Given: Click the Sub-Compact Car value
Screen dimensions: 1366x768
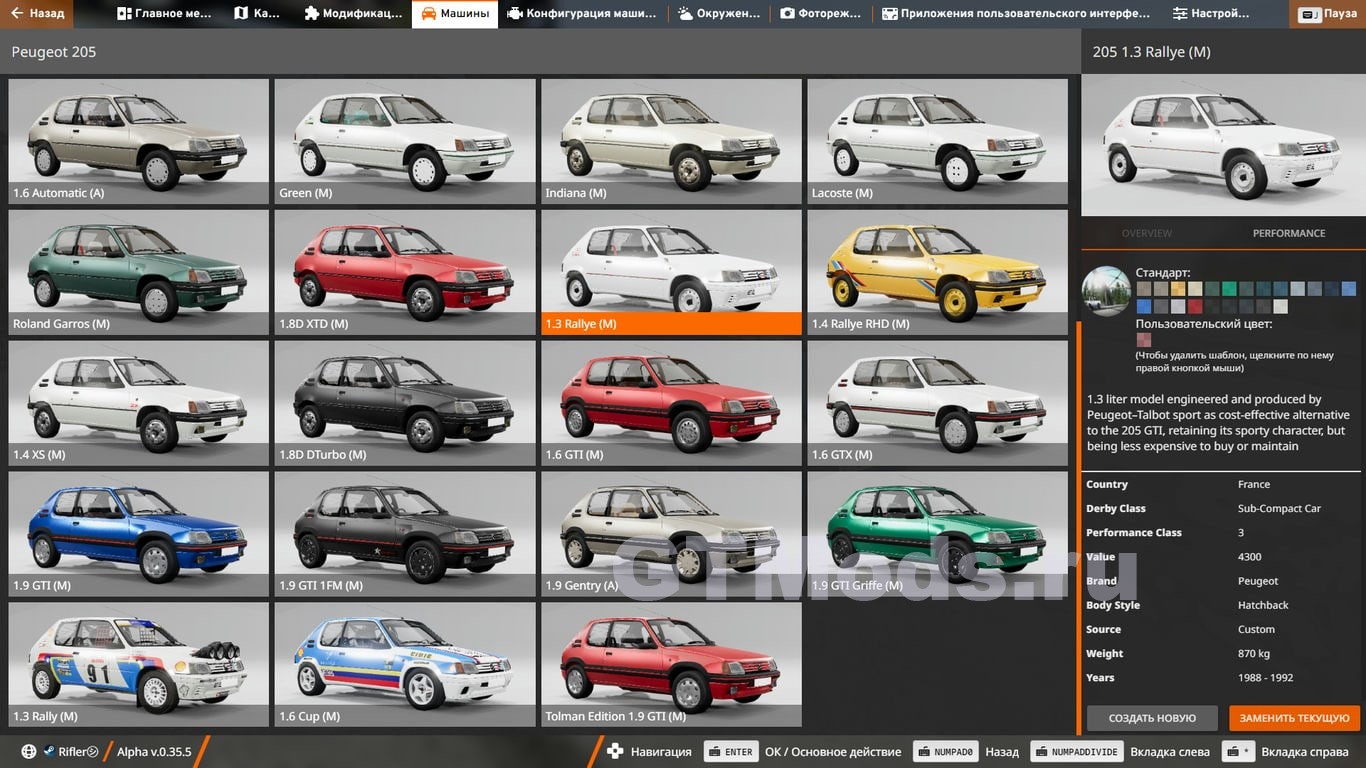Looking at the screenshot, I should 1279,508.
